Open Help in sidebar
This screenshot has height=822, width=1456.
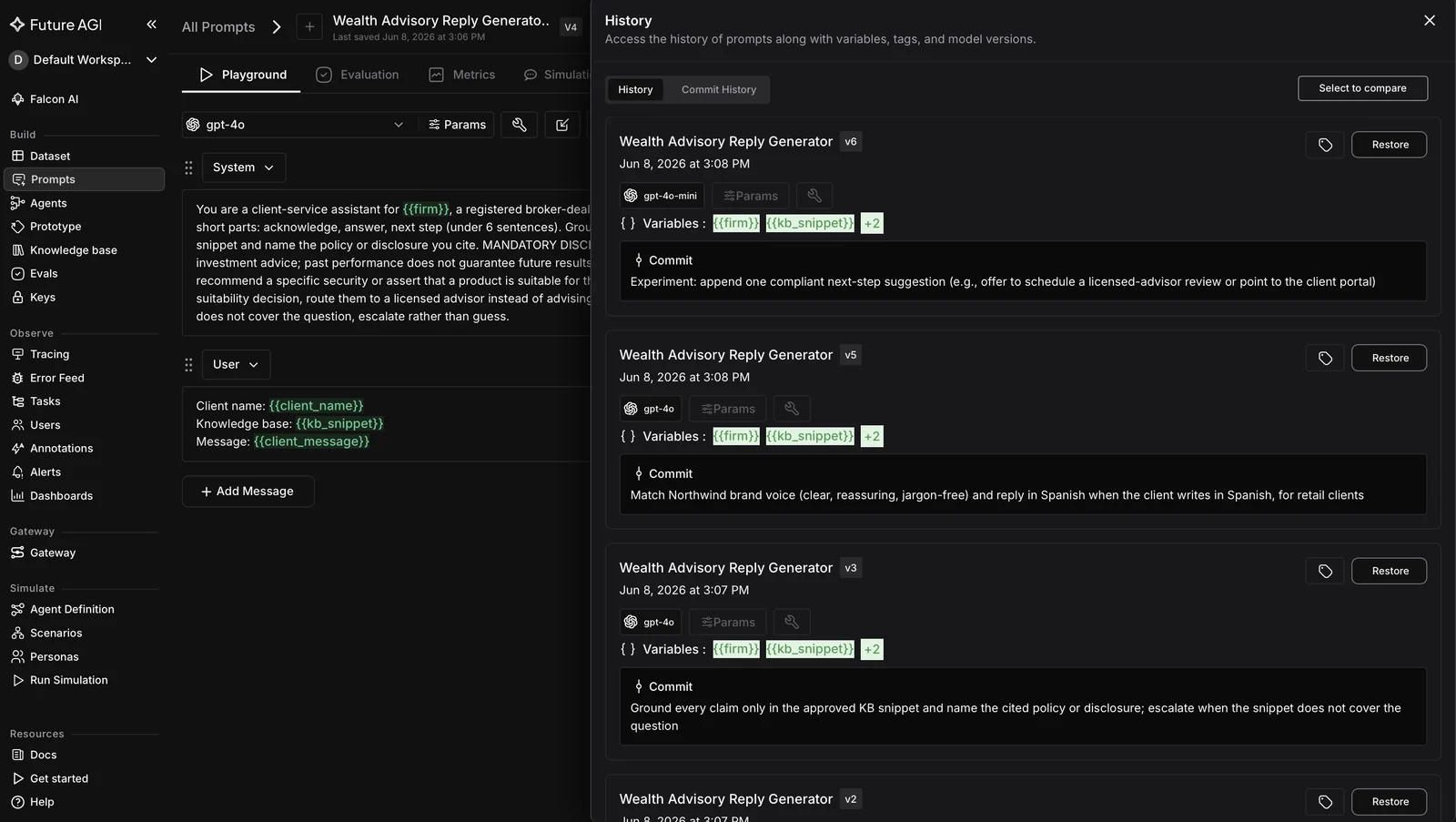(x=83, y=802)
